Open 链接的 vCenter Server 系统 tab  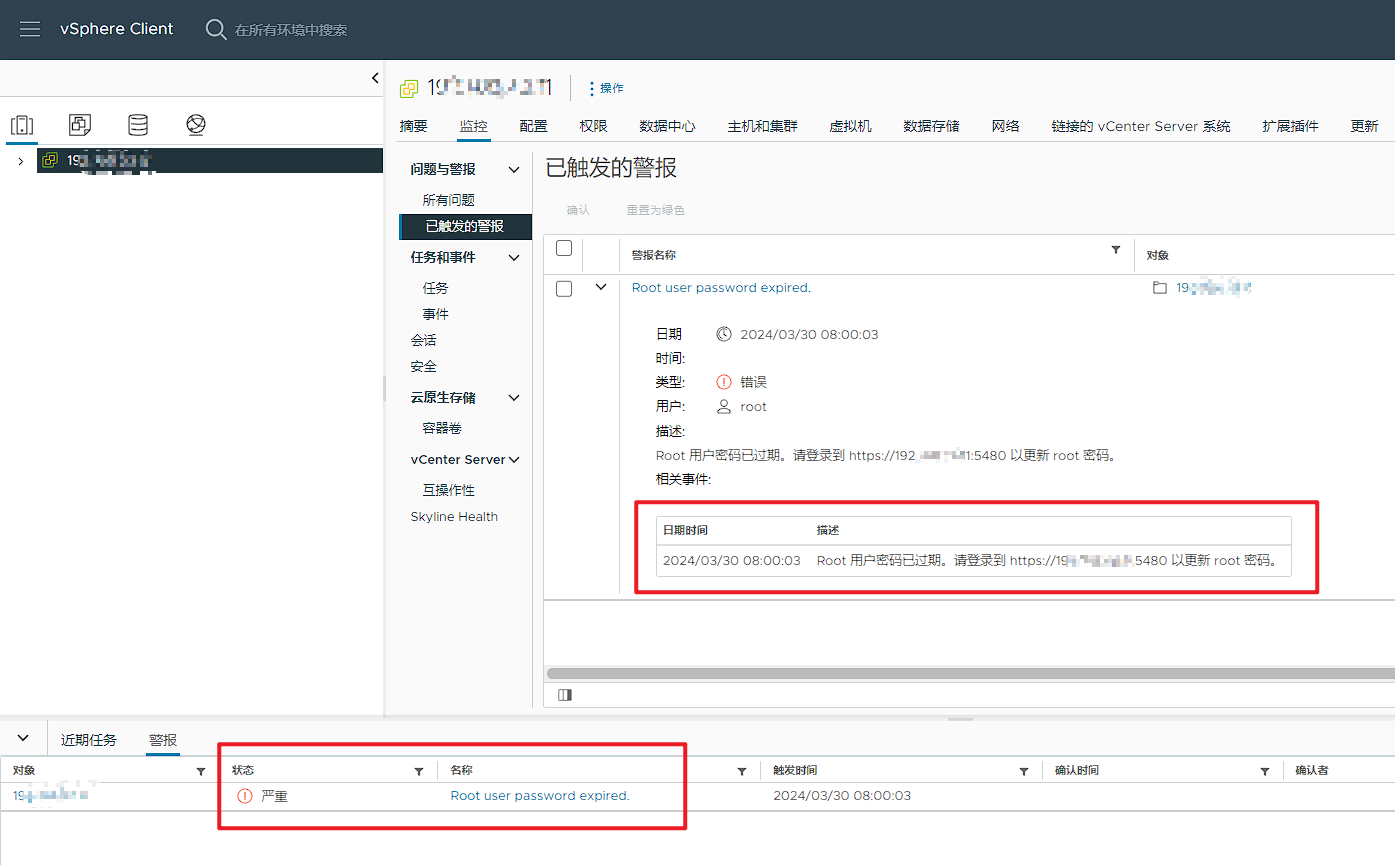[x=1141, y=126]
